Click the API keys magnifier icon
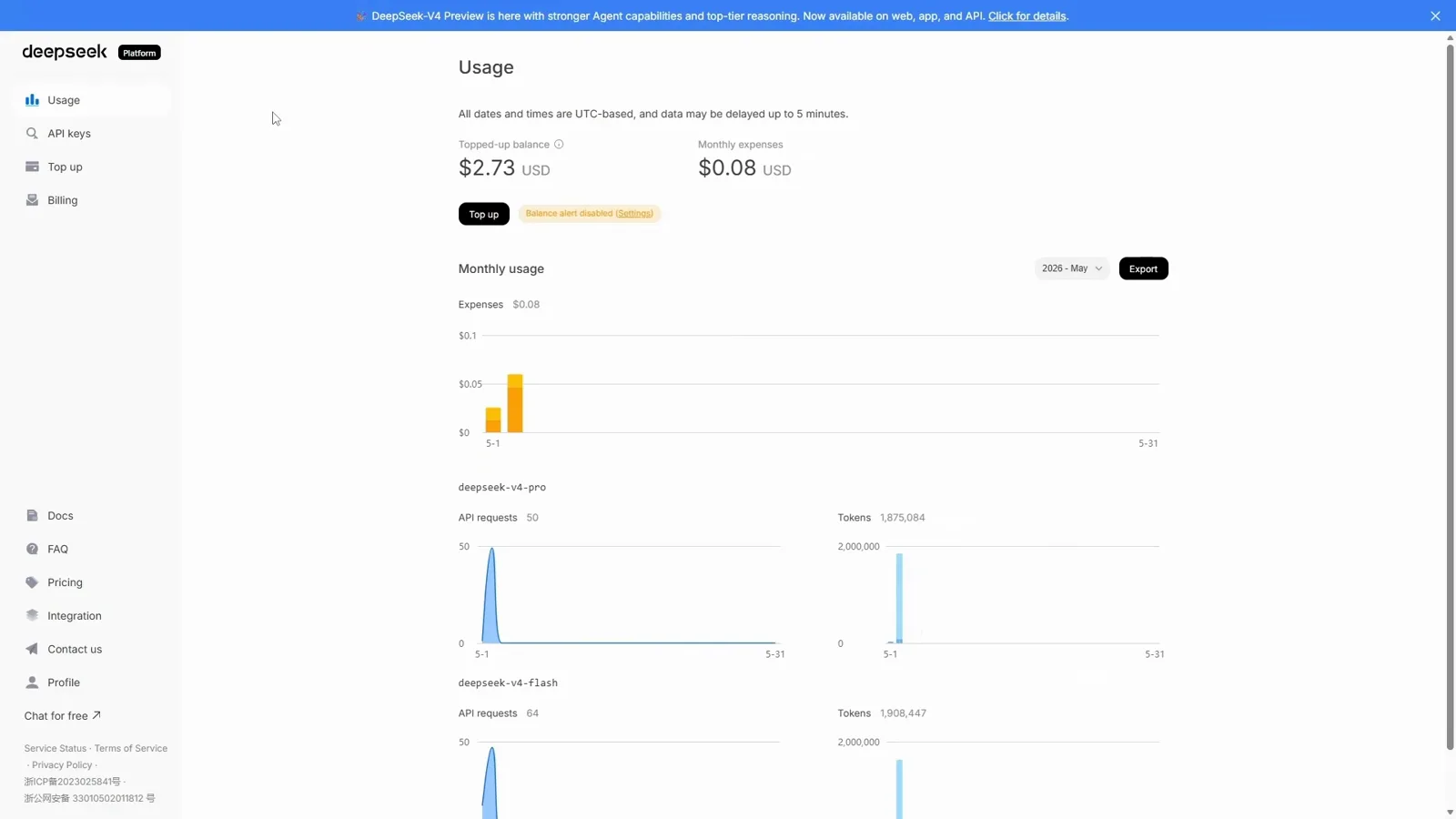Viewport: 1456px width, 819px height. pyautogui.click(x=32, y=134)
